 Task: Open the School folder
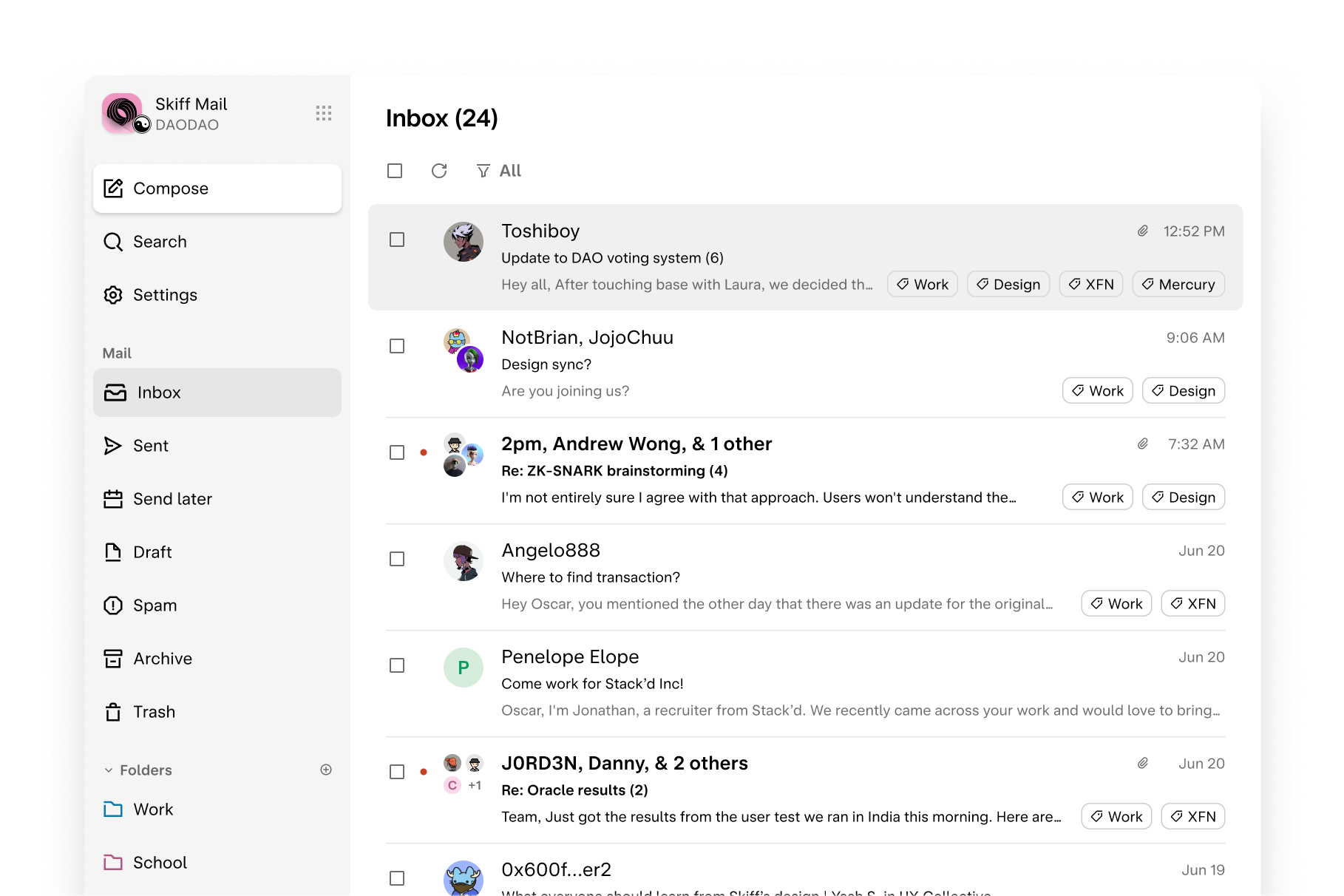217,863
